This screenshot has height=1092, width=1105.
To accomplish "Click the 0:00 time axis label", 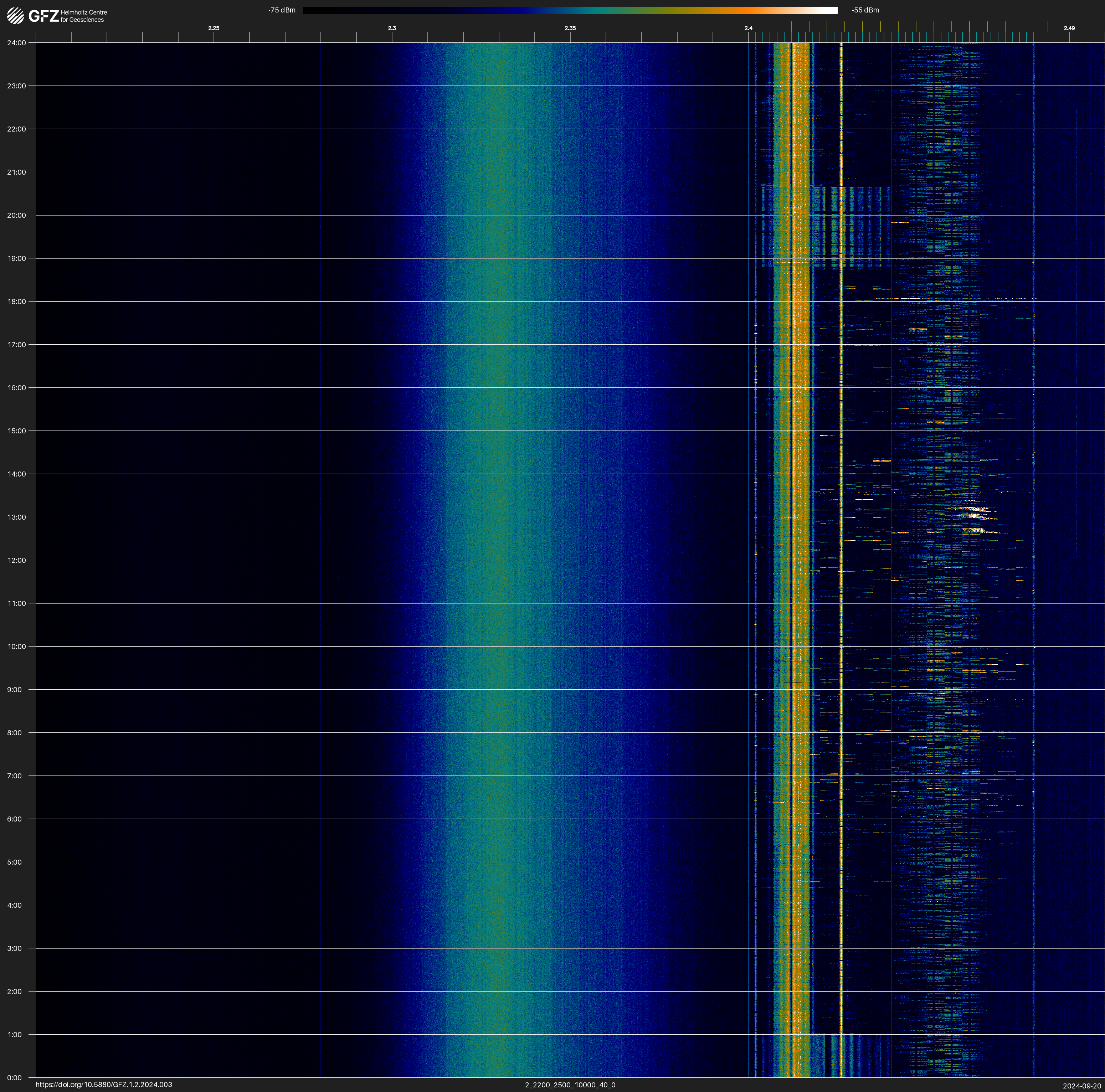I will point(14,1078).
